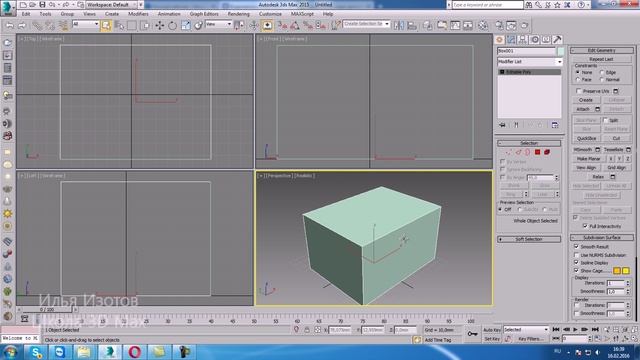This screenshot has height=360, width=640.
Task: Click the Align tool icon
Action: coord(412,25)
